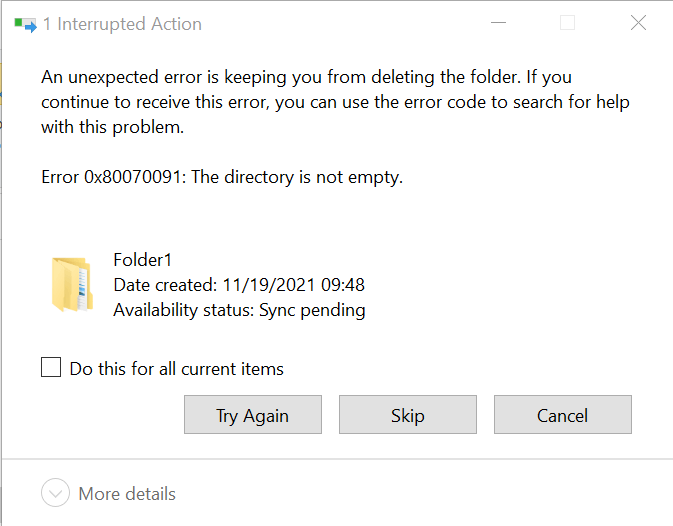Expand the More details chevron
This screenshot has width=673, height=526.
56,494
